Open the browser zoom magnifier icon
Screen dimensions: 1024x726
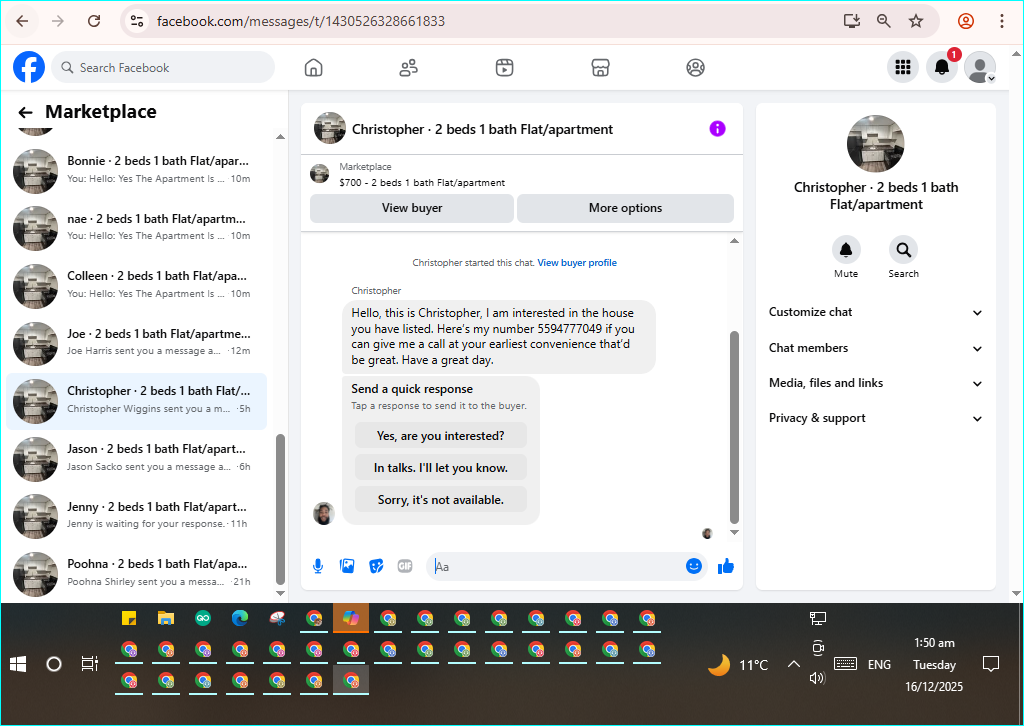[884, 21]
